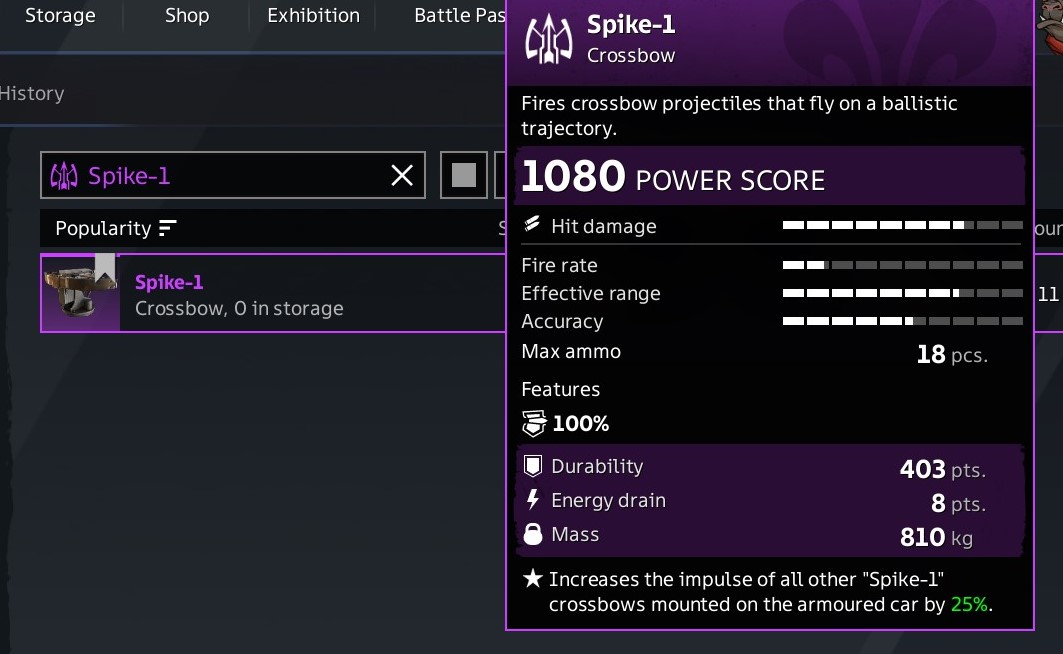Click the Durability shield icon
This screenshot has width=1063, height=654.
click(533, 466)
